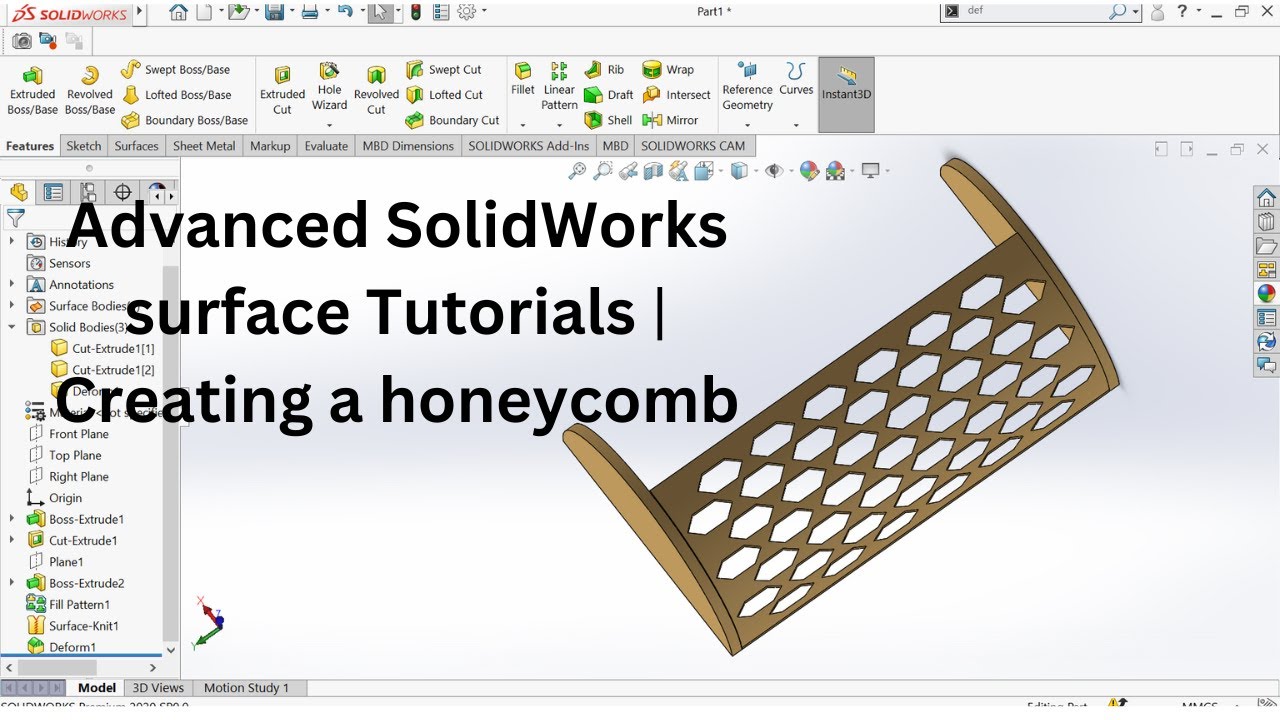Switch to the MBD Dimensions tab
This screenshot has height=720, width=1280.
pos(408,146)
